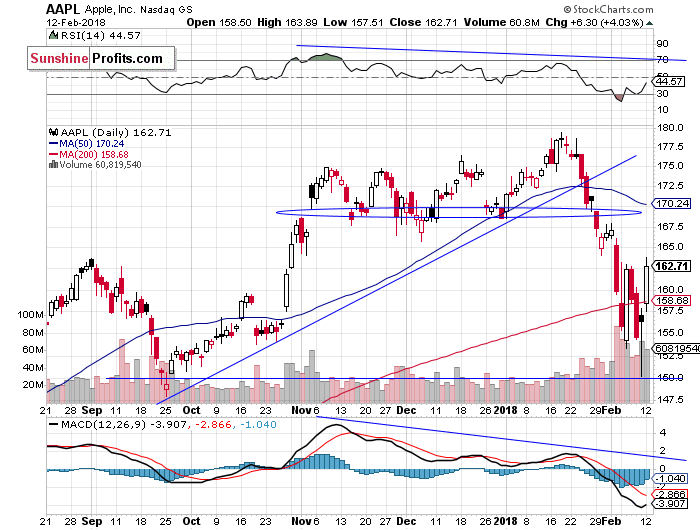Click the MA(200) 158.68 legend entry
The width and height of the screenshot is (700, 530).
pos(88,154)
